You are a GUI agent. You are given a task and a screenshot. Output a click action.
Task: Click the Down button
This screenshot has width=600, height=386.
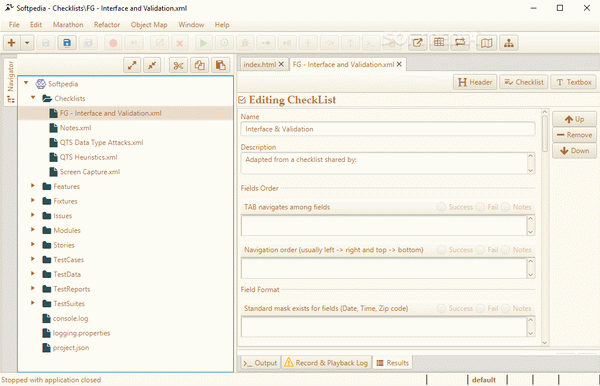click(x=574, y=150)
